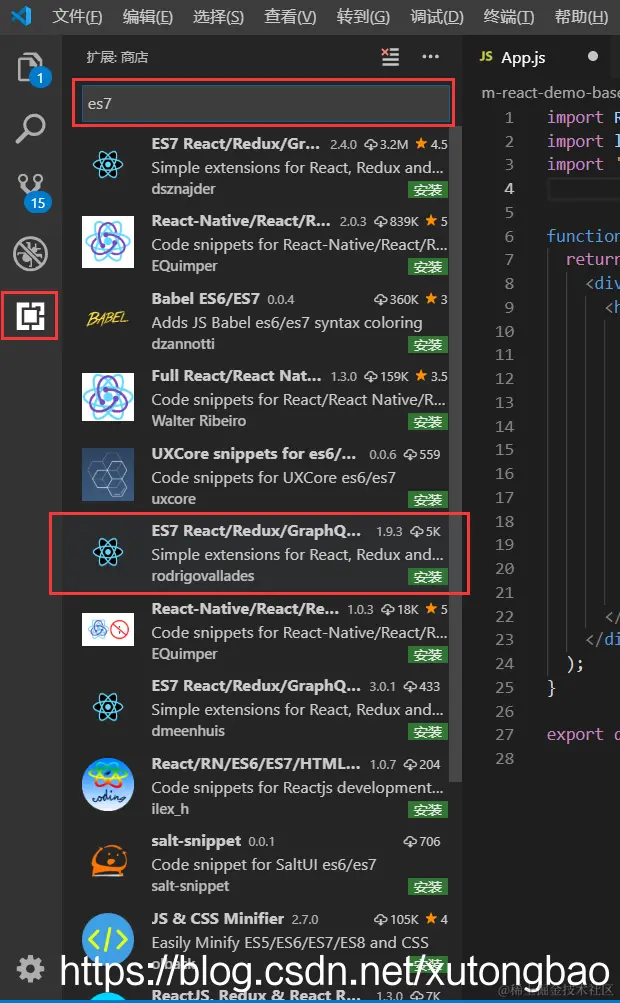Click the salt-snippet extension icon
The height and width of the screenshot is (1003, 620).
coord(108,862)
